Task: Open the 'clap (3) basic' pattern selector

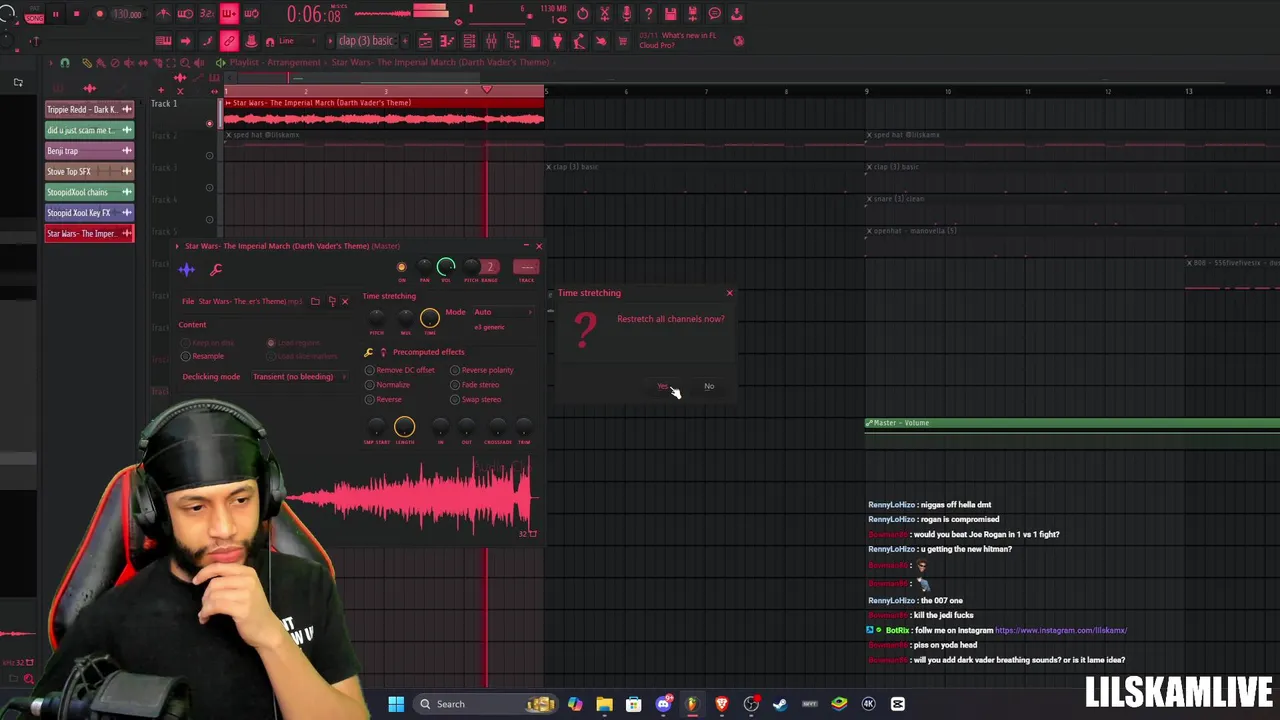Action: (366, 41)
